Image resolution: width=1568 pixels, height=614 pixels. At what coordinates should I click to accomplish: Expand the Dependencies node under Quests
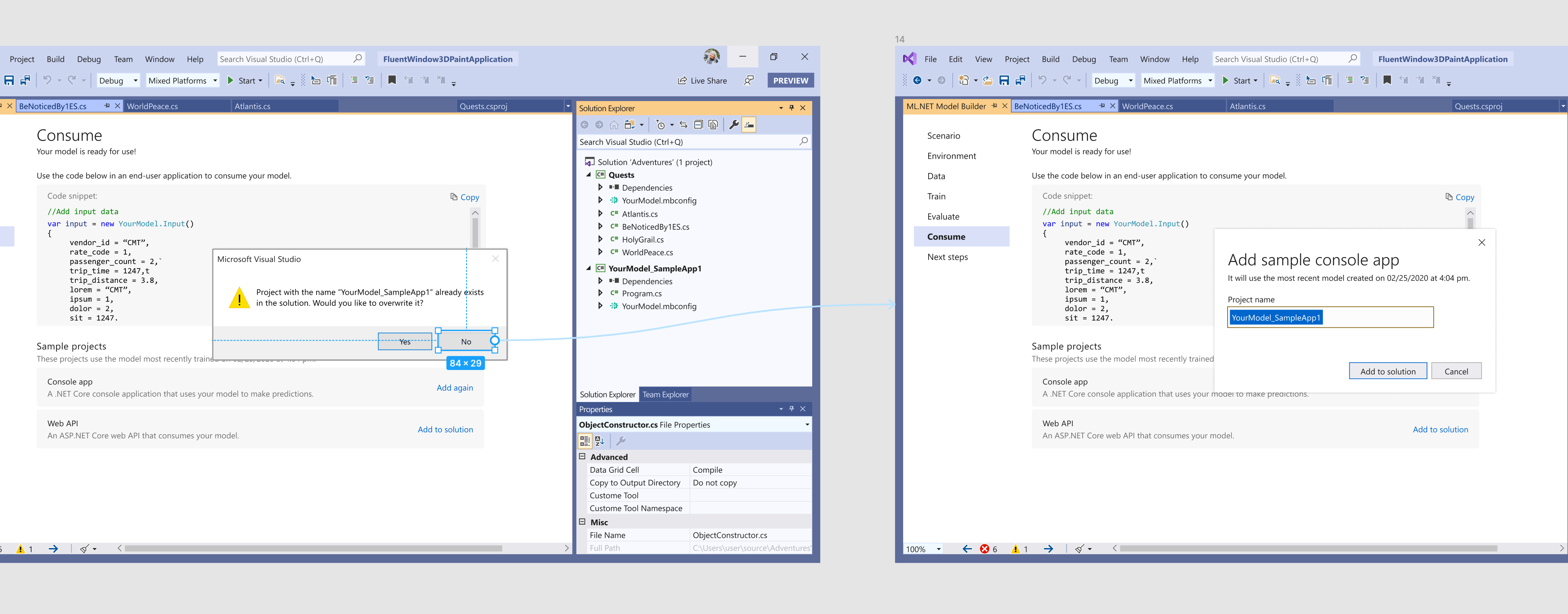coord(600,187)
